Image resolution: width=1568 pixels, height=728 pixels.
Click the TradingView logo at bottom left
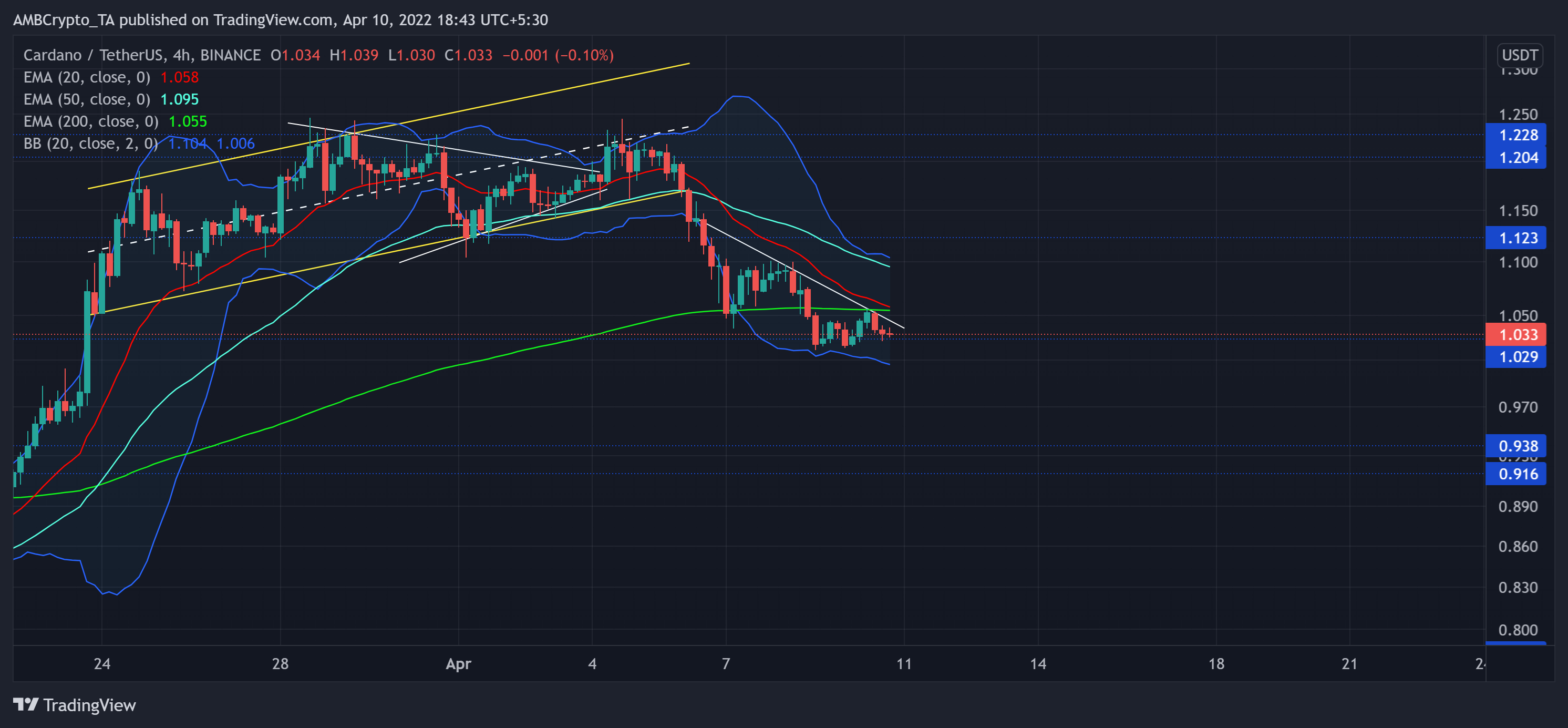point(26,705)
